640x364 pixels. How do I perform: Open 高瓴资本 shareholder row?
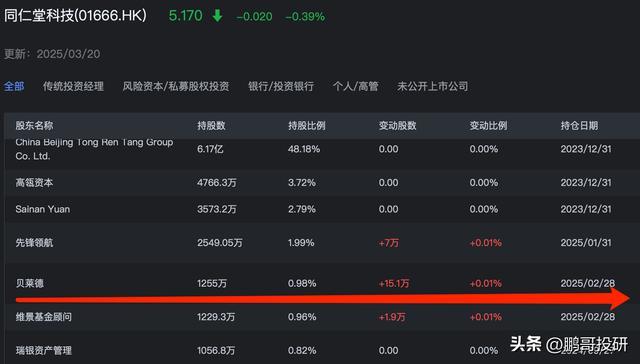322,183
